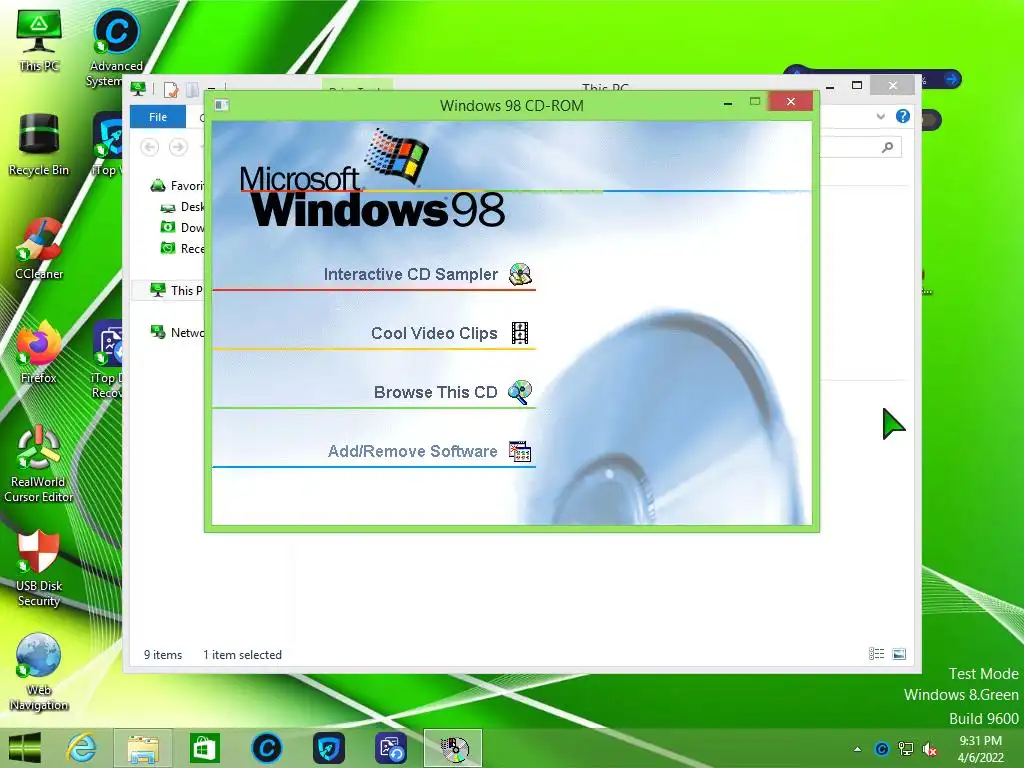Click the search box in This PC window

[859, 148]
